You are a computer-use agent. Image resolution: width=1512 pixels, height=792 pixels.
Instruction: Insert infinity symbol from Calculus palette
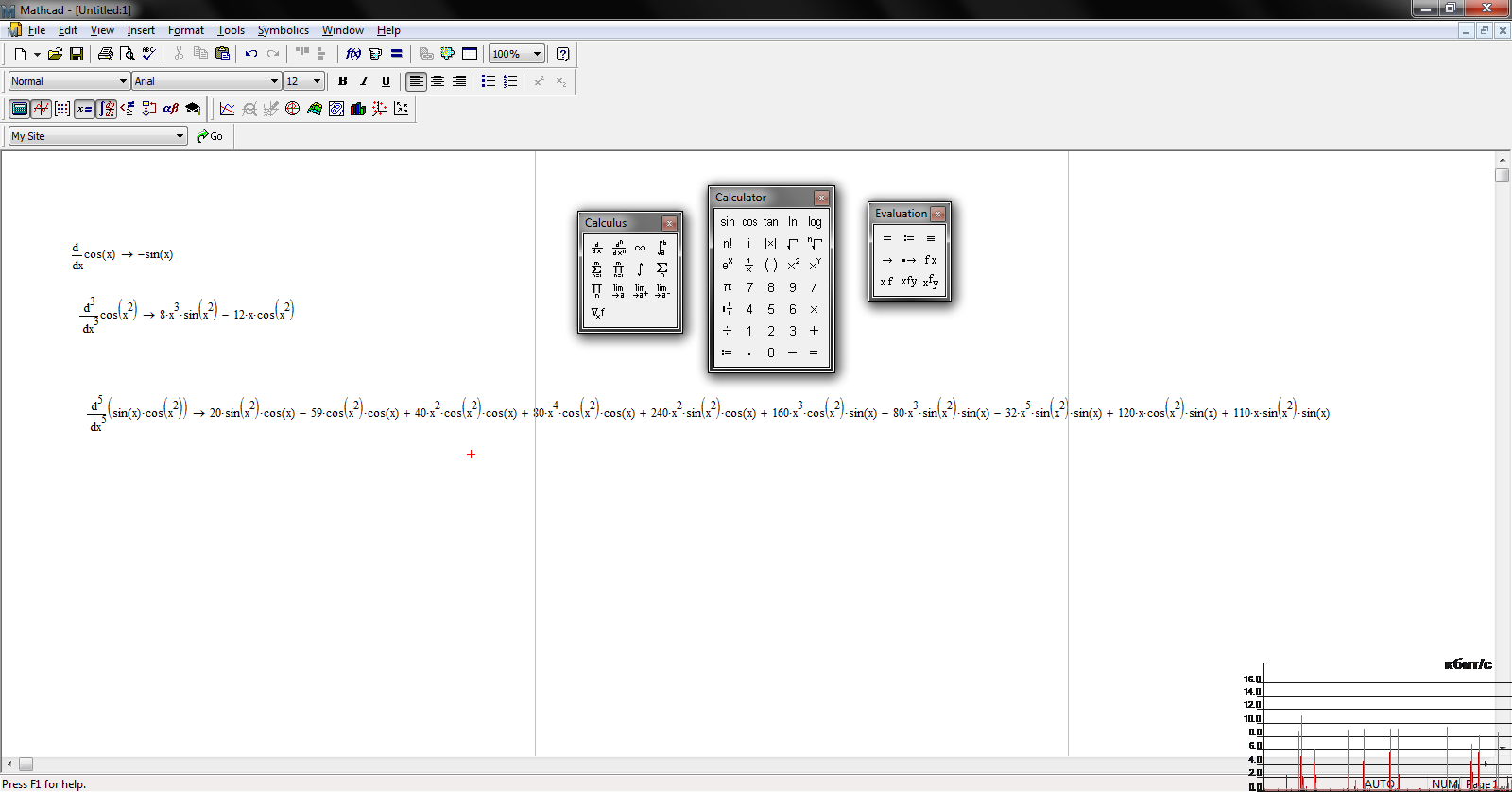point(641,248)
